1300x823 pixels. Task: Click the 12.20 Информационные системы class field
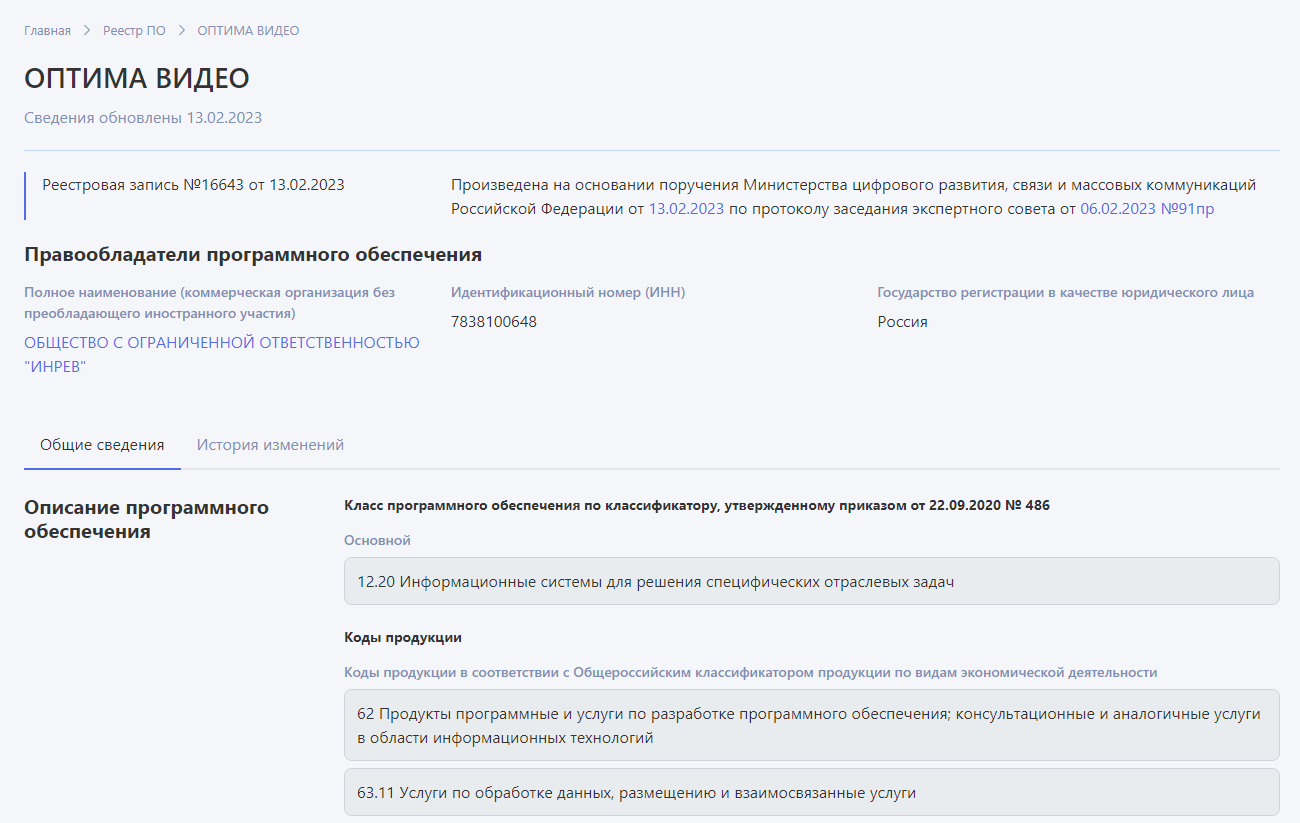(x=811, y=581)
